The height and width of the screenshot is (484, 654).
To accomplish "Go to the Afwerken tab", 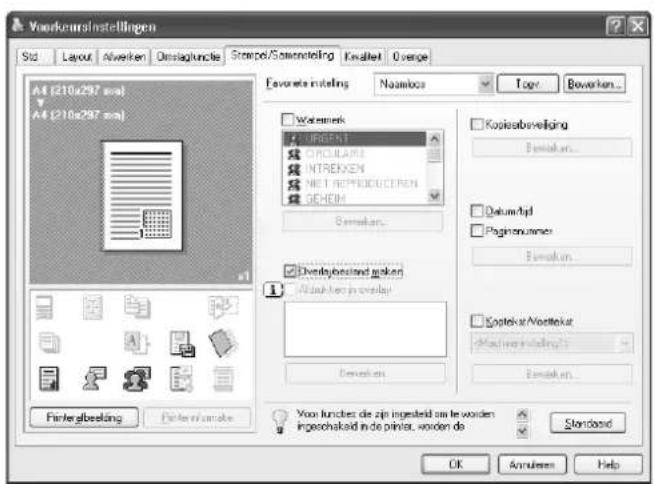I will (x=124, y=56).
